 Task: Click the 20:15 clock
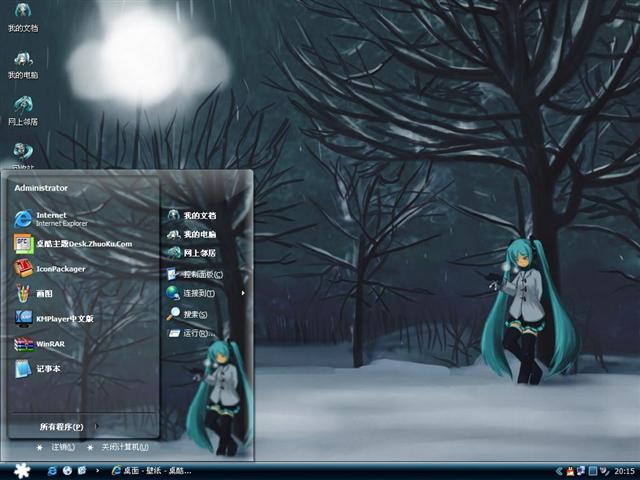pyautogui.click(x=624, y=471)
